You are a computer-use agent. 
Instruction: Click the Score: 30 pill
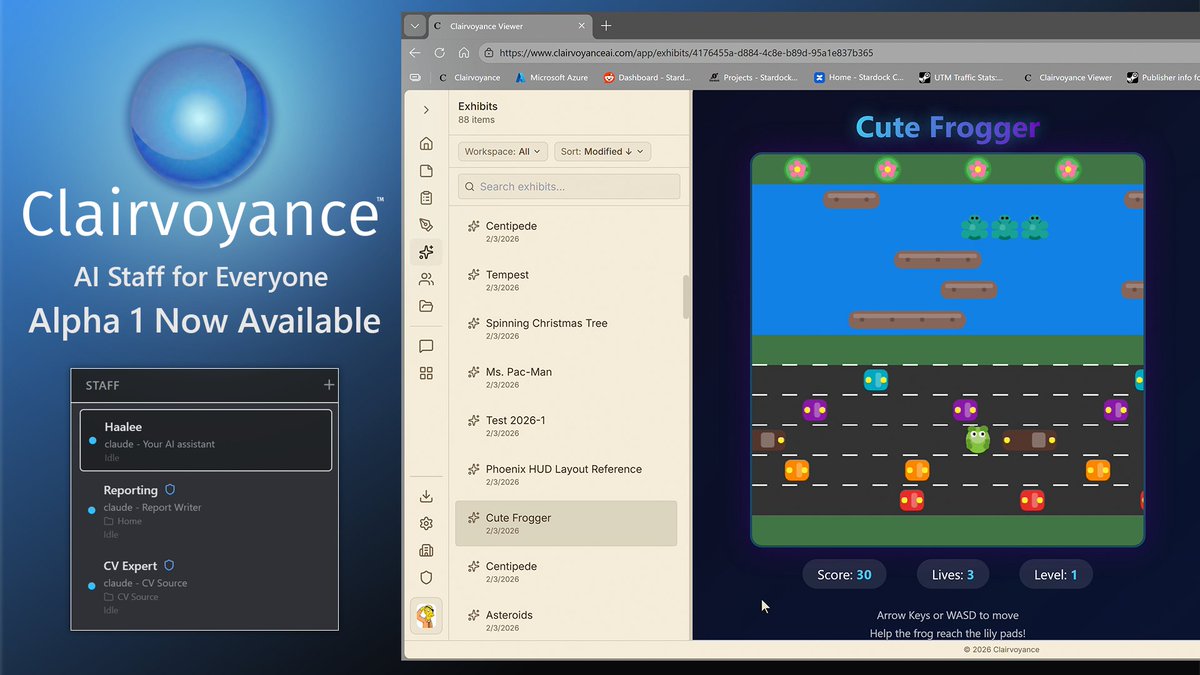(x=844, y=575)
